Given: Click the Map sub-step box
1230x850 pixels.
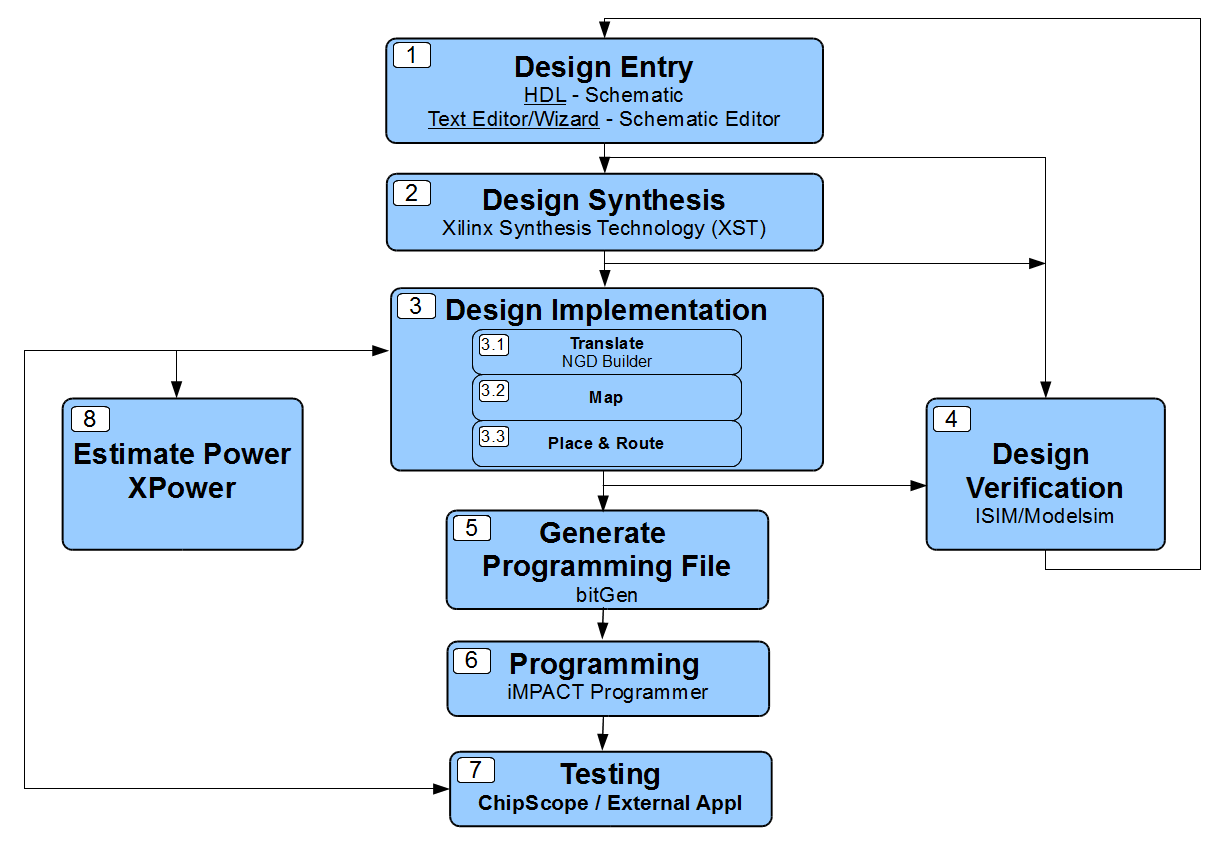Looking at the screenshot, I should [x=606, y=398].
